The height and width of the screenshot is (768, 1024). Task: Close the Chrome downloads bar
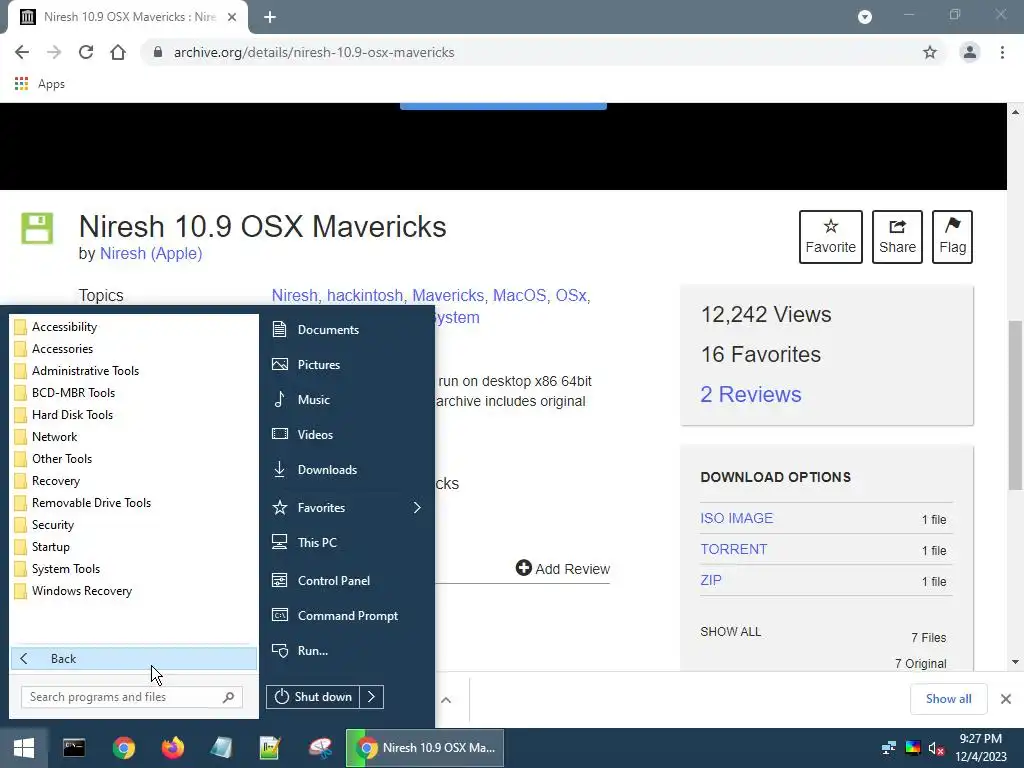(1006, 699)
